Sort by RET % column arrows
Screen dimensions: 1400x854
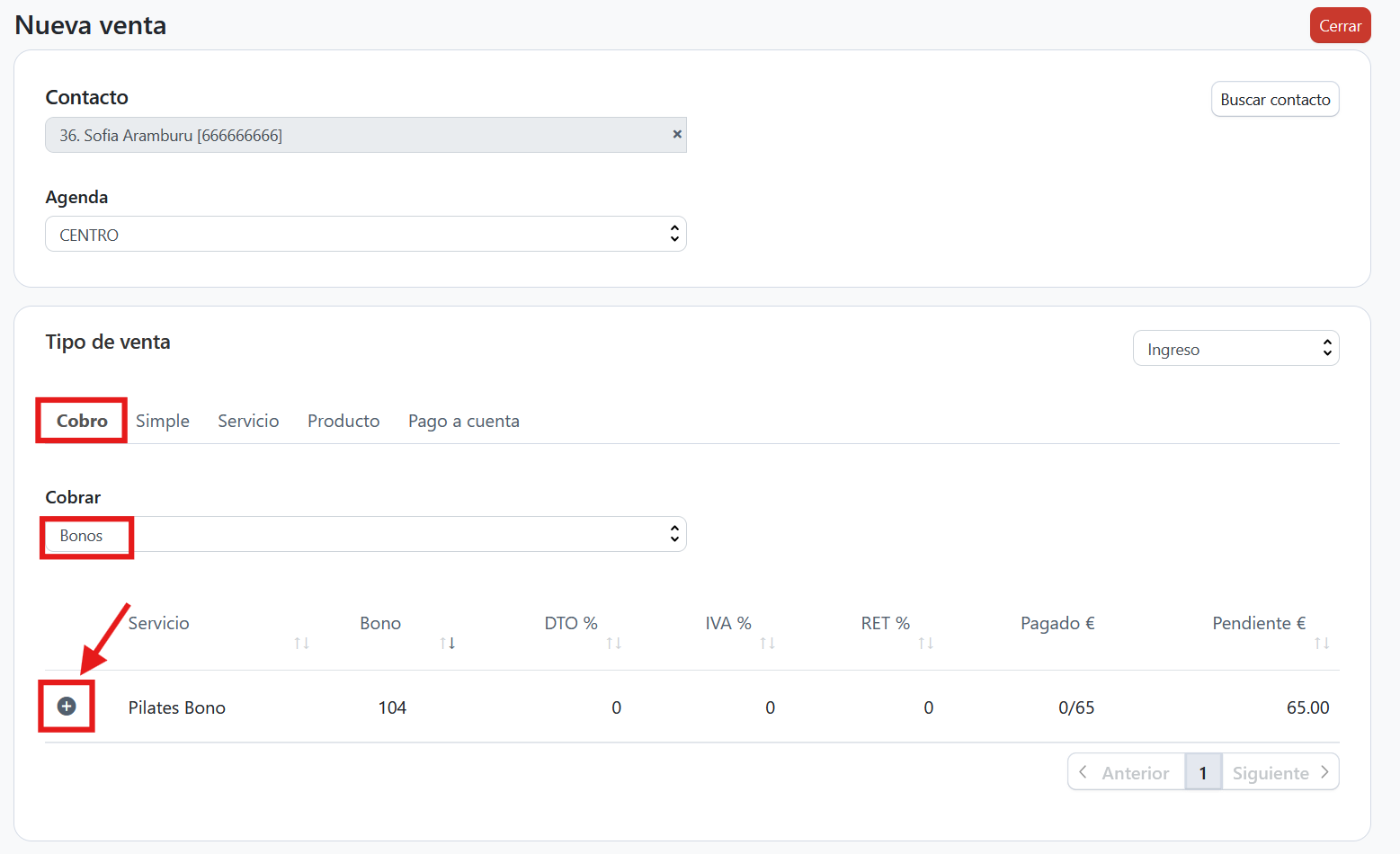[x=925, y=643]
